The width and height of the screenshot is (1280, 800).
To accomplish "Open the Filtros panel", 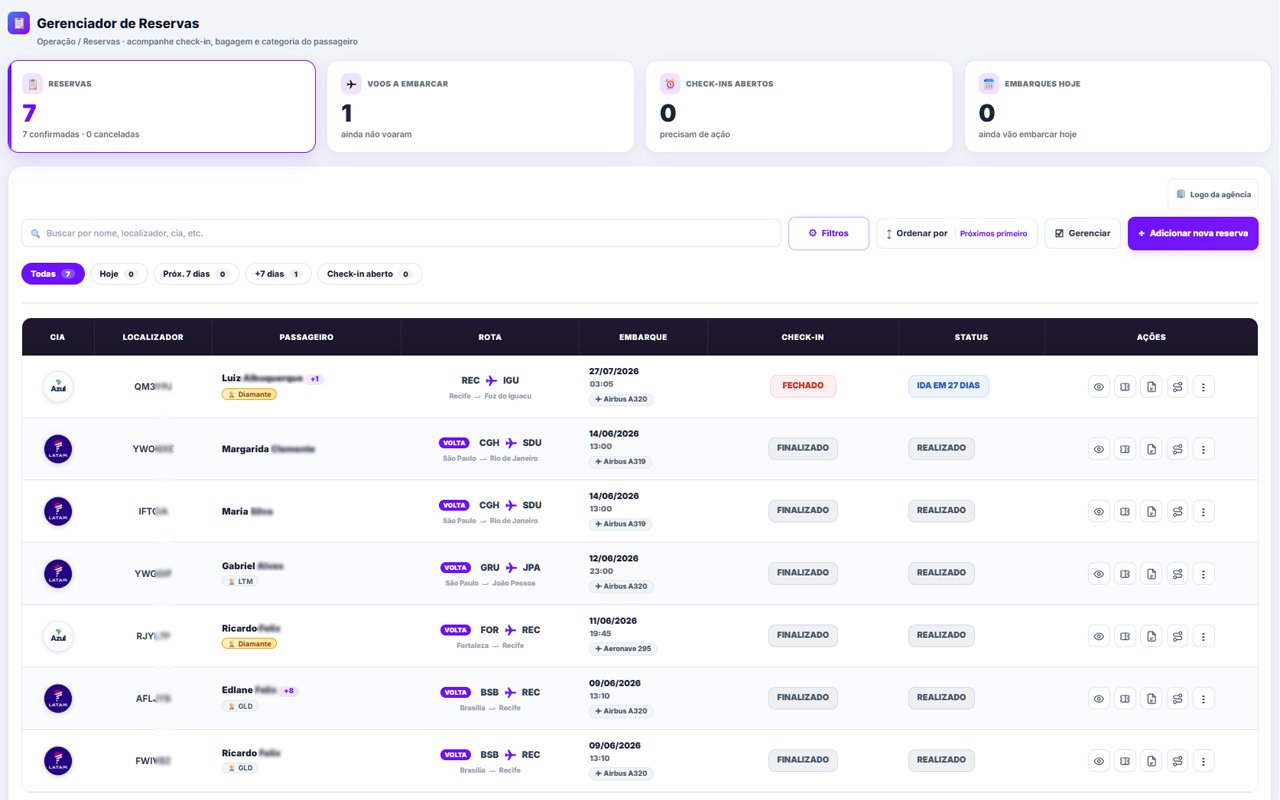I will coord(828,233).
